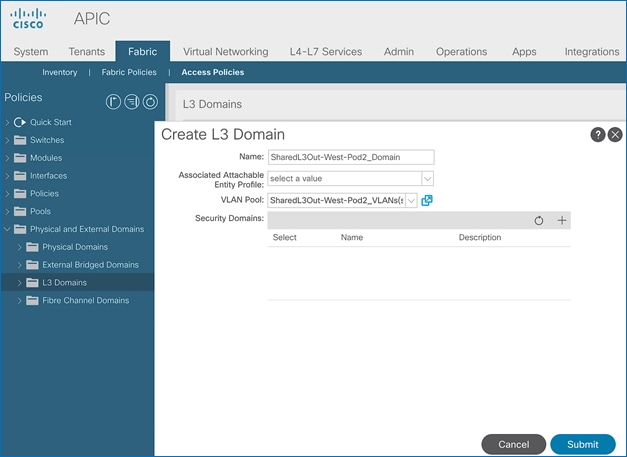Click the Quick Start icon
This screenshot has width=627, height=457.
point(20,122)
